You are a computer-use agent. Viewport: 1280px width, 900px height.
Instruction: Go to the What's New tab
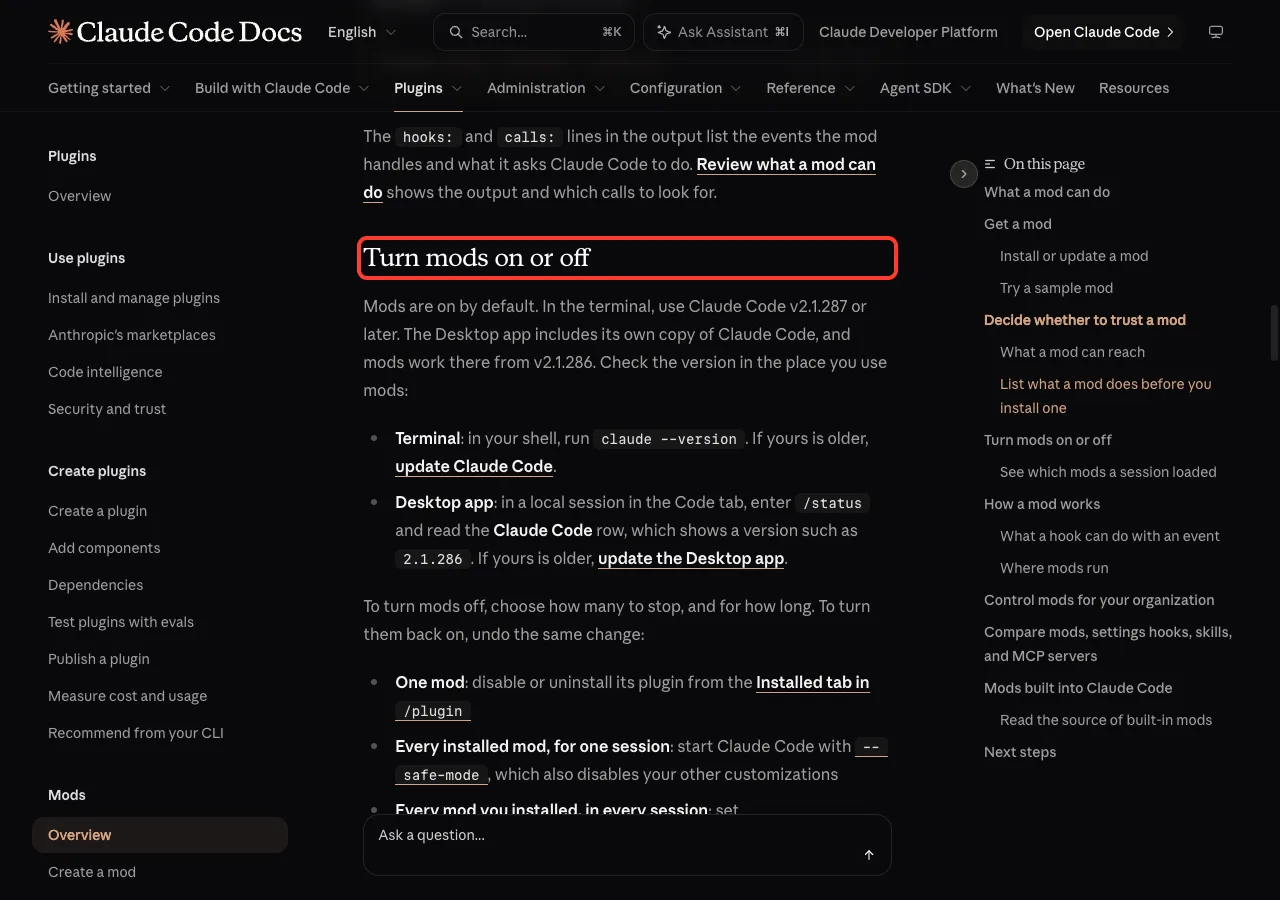pos(1035,88)
